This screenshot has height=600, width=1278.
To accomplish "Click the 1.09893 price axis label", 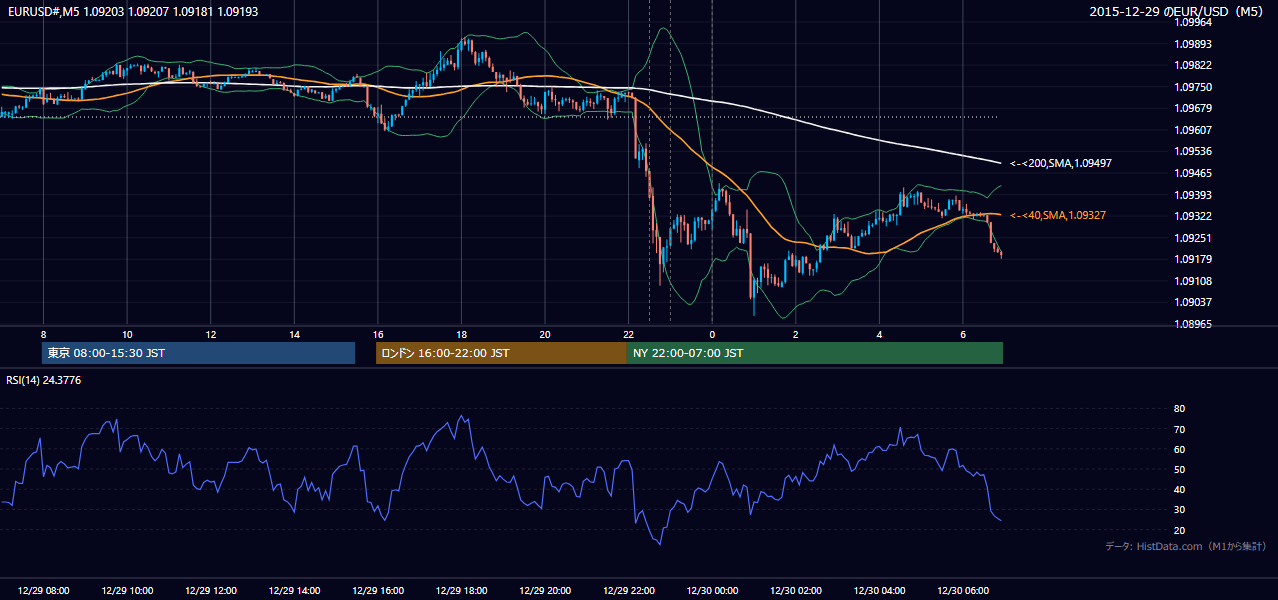I will pos(1194,44).
